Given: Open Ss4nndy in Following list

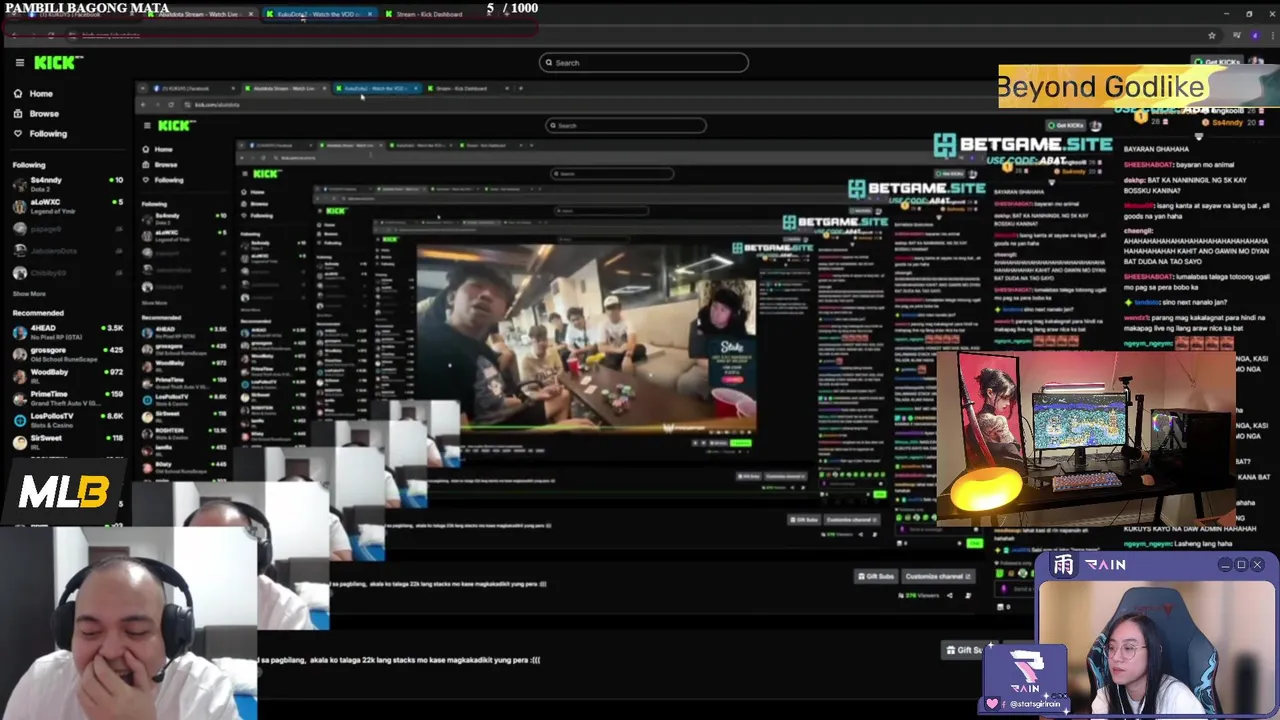Looking at the screenshot, I should point(67,184).
